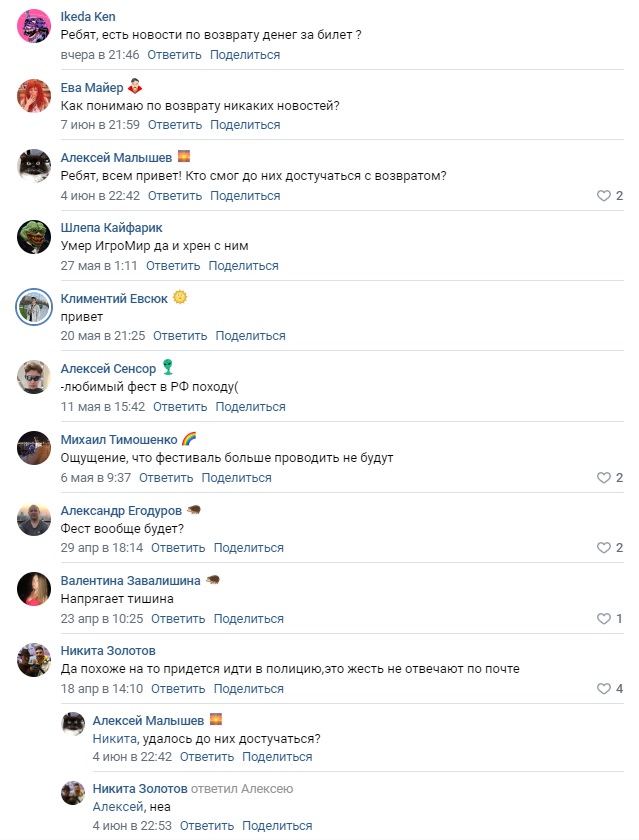Image resolution: width=639 pixels, height=840 pixels.
Task: Reply to Шлепа Кайфарик's ИгроМир comment
Action: tap(174, 266)
